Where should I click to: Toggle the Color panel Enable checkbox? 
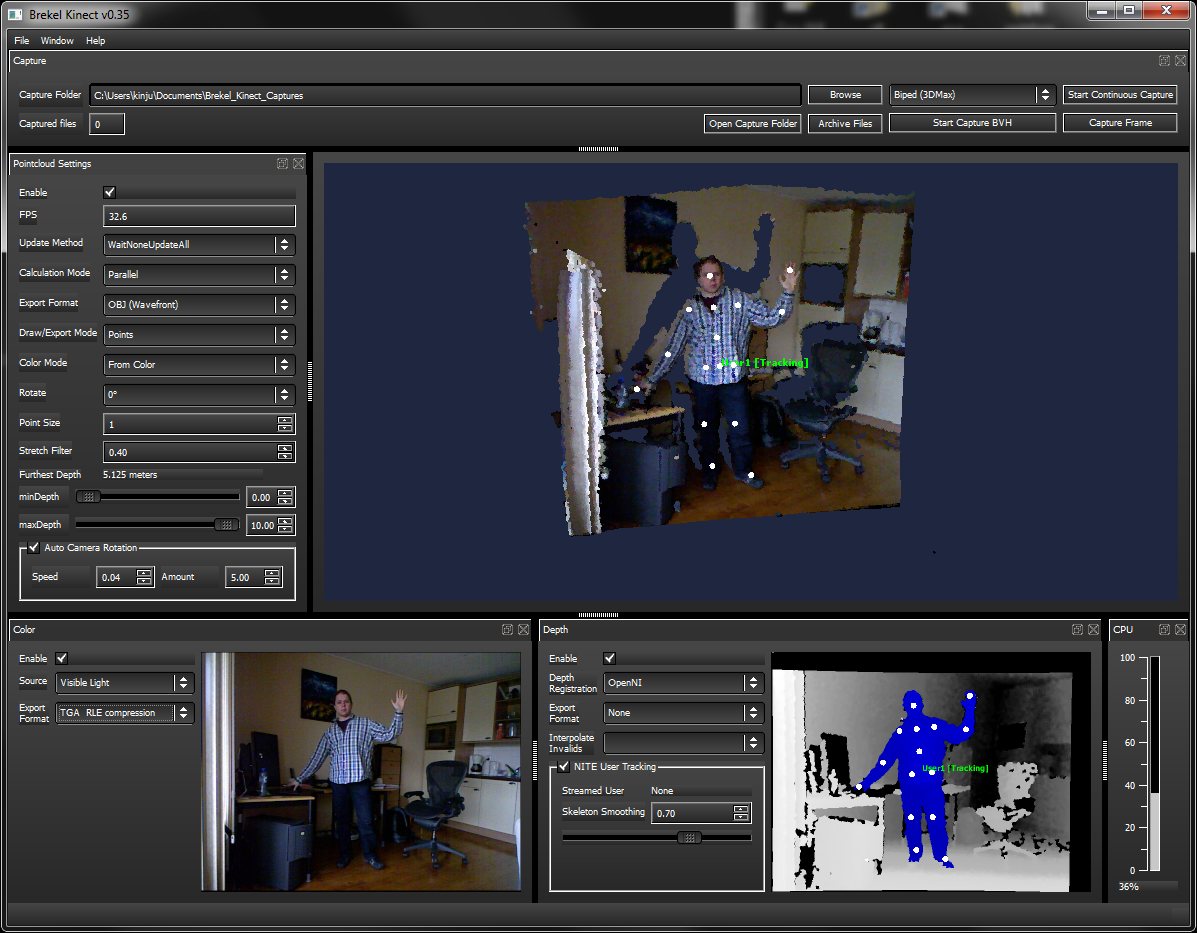pyautogui.click(x=62, y=658)
